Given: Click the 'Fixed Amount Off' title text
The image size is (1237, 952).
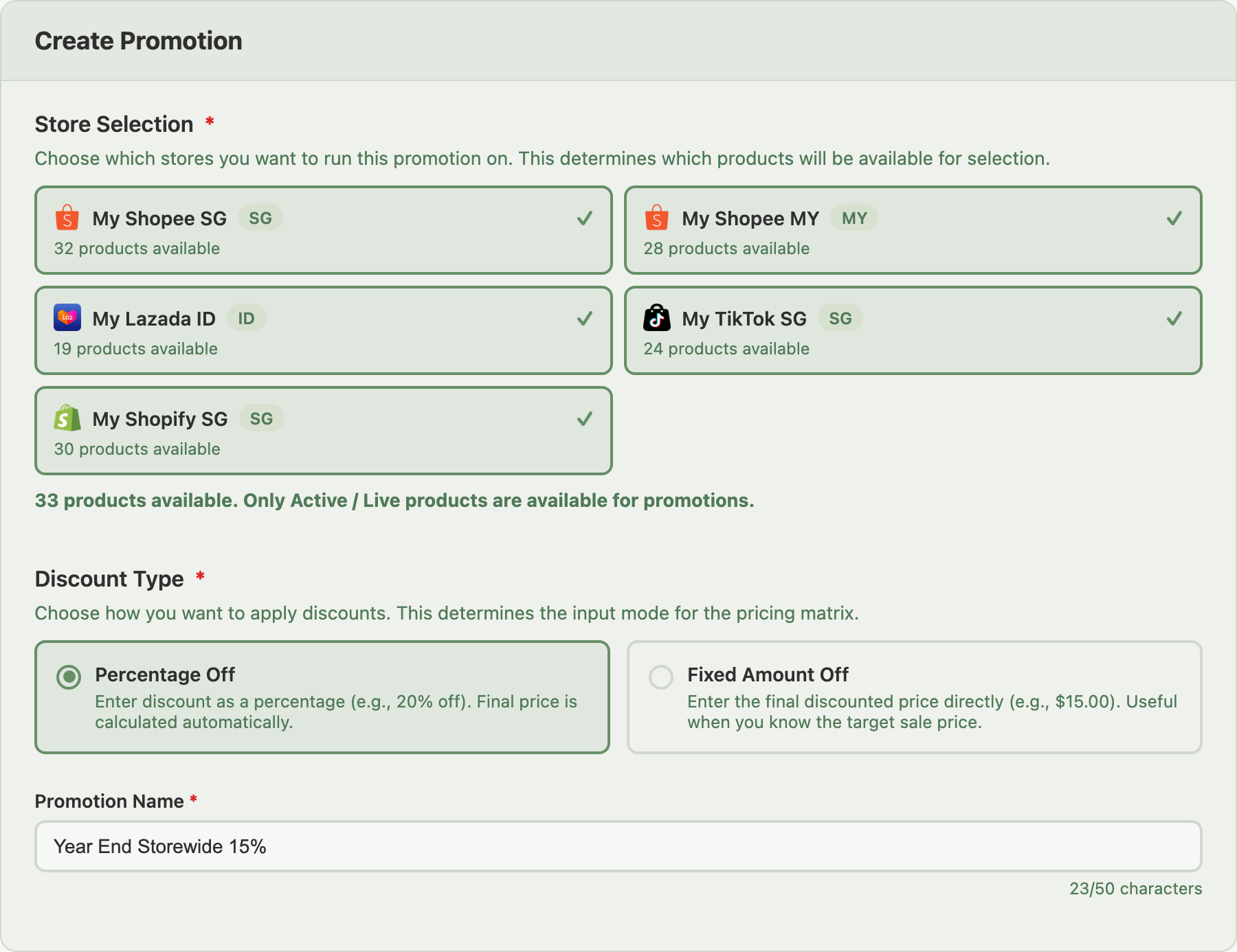Looking at the screenshot, I should point(768,675).
